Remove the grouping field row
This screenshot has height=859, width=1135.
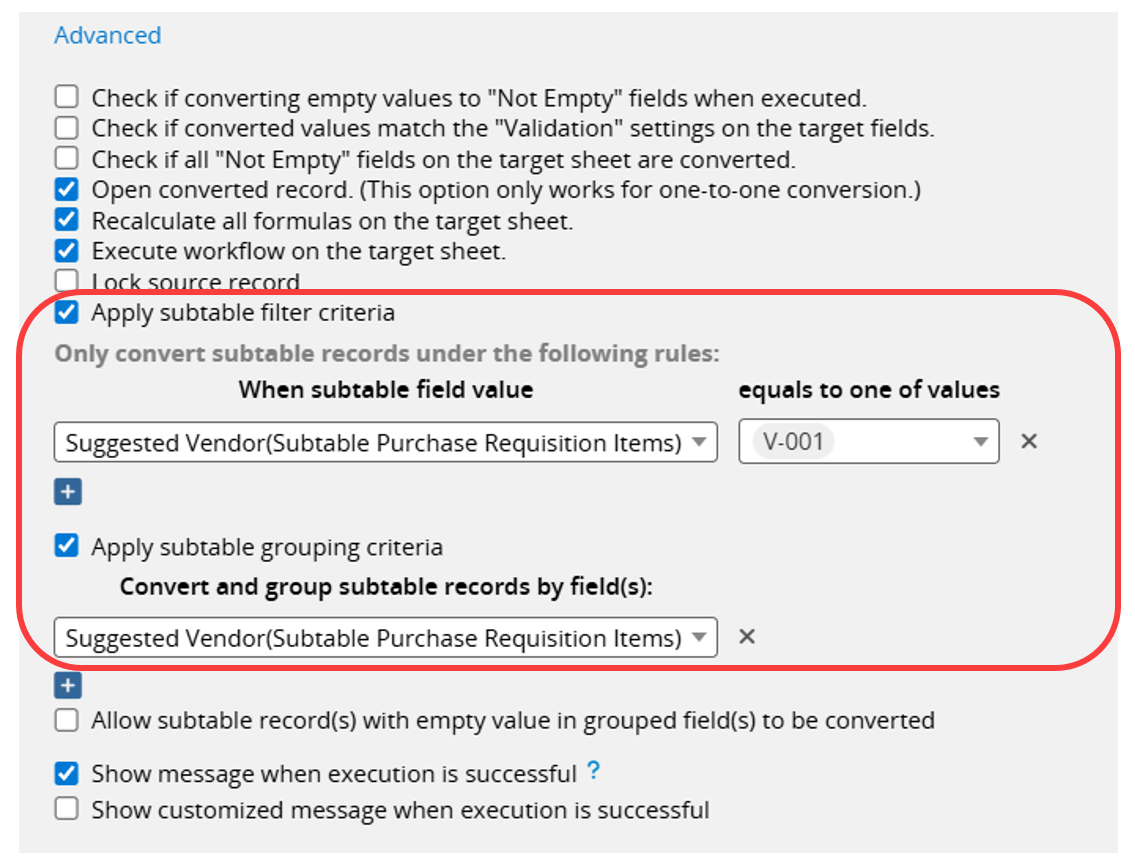point(746,636)
